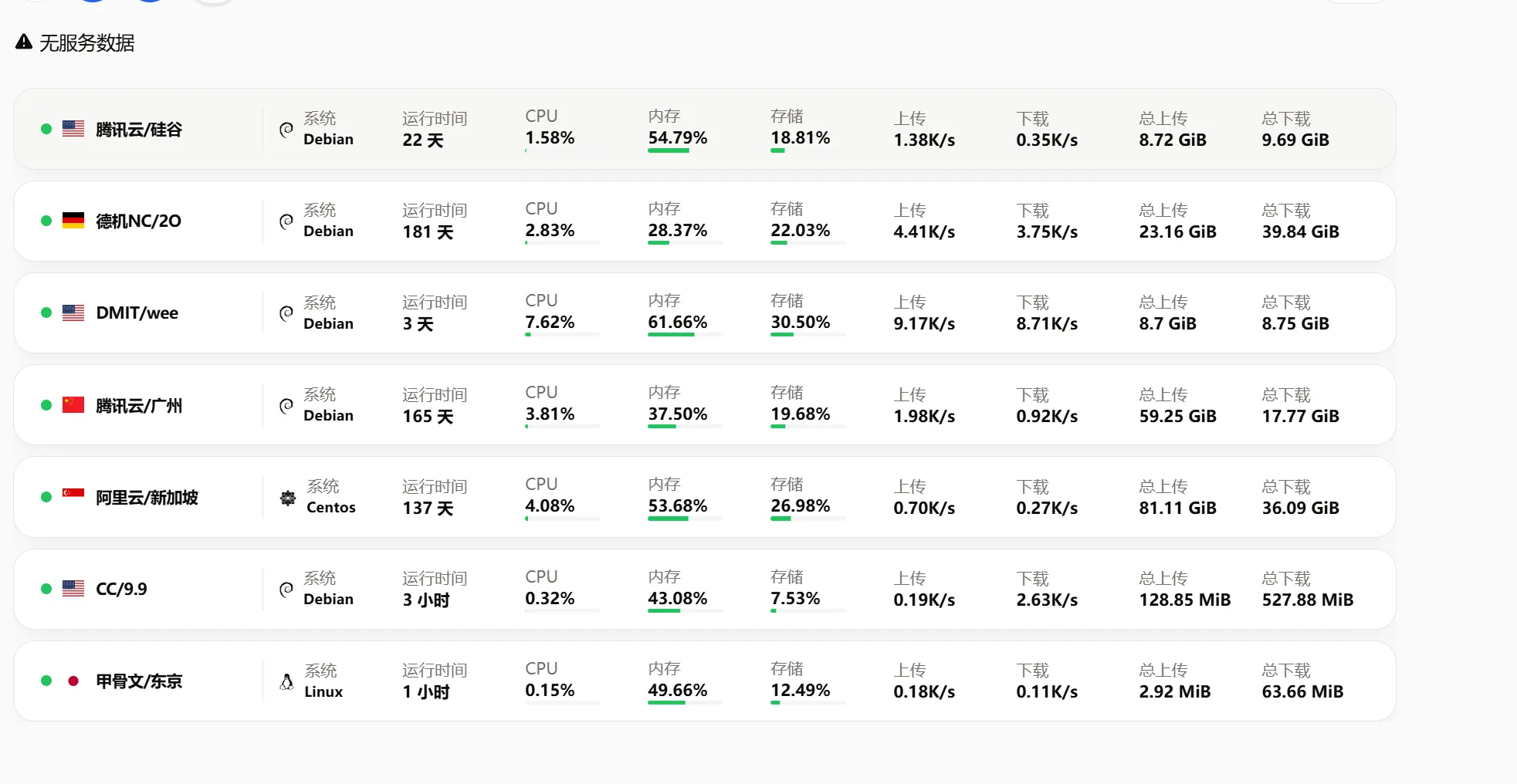1517x784 pixels.
Task: Click the Japan flag next to 甲骨文/东京
Action: click(x=73, y=681)
